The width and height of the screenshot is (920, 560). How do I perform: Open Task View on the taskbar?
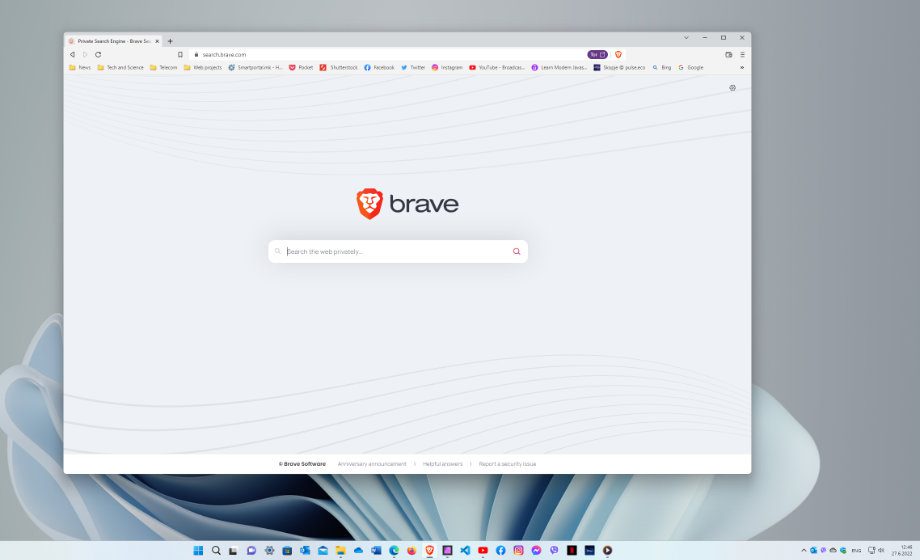tap(234, 551)
